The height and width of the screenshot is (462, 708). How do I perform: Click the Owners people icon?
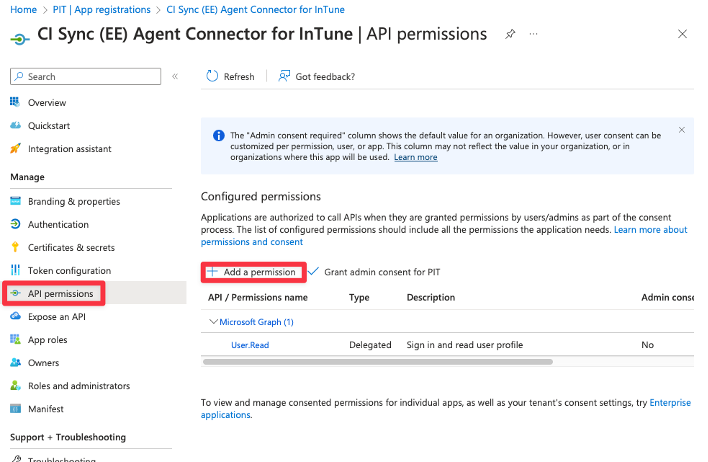[x=15, y=362]
